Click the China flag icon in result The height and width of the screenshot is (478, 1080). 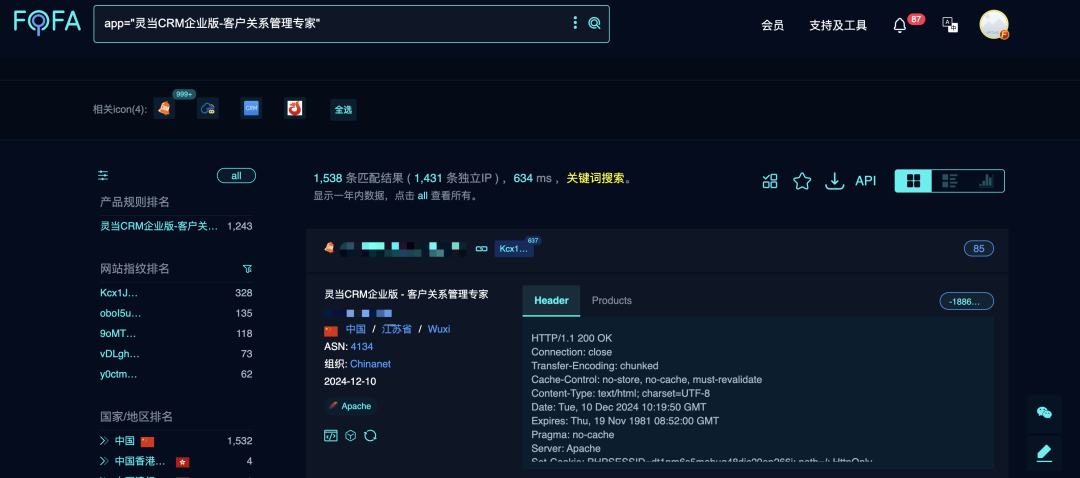coord(331,330)
